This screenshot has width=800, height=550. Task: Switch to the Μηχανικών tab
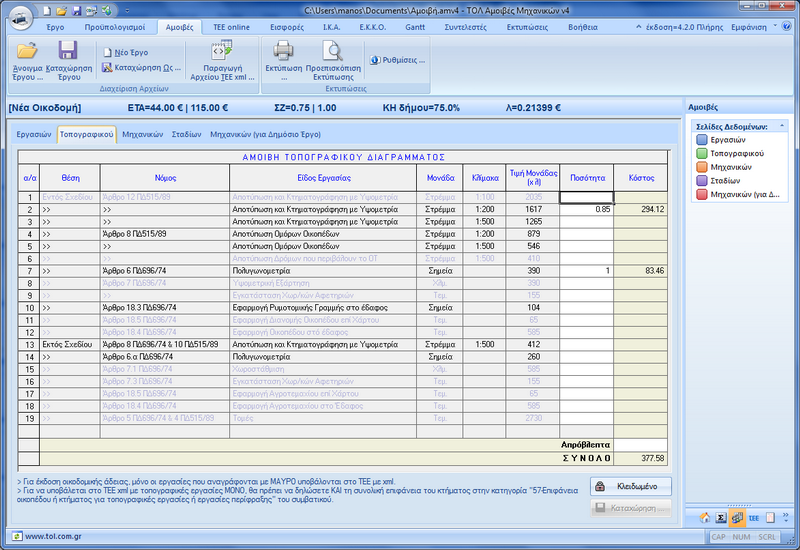(x=144, y=133)
